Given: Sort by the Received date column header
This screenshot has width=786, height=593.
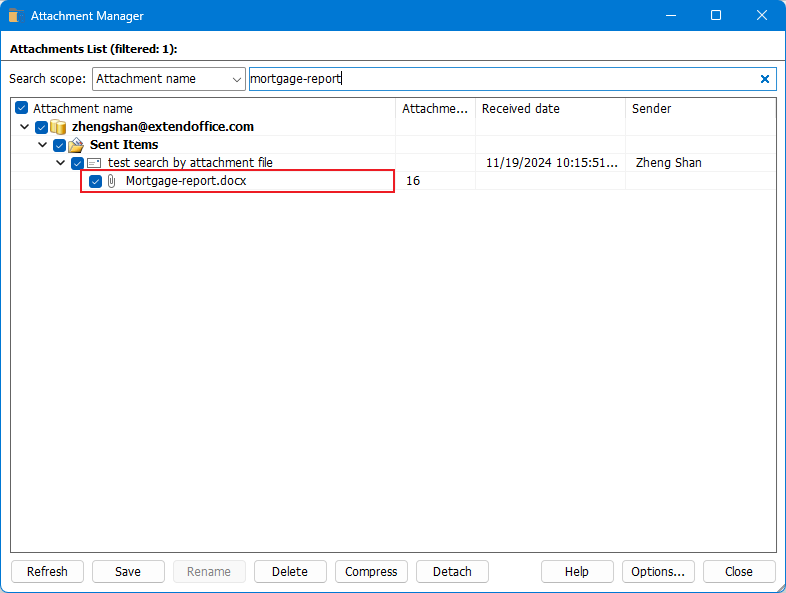Looking at the screenshot, I should (550, 108).
